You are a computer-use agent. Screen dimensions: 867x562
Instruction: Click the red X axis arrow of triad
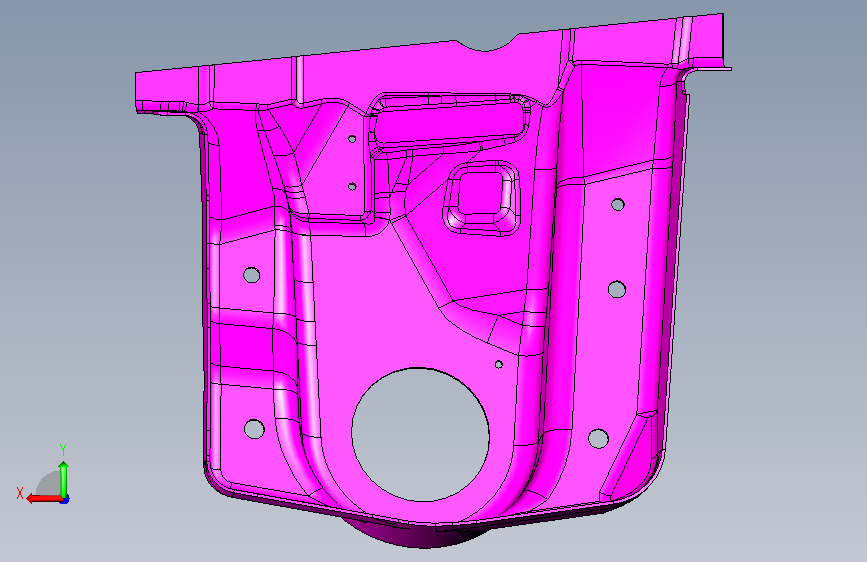pos(44,499)
